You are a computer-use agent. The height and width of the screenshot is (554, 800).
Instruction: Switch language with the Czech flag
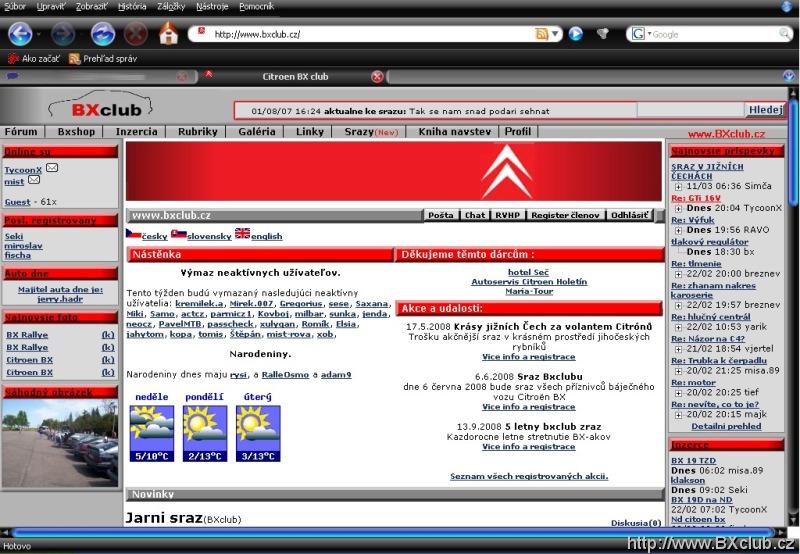click(133, 234)
